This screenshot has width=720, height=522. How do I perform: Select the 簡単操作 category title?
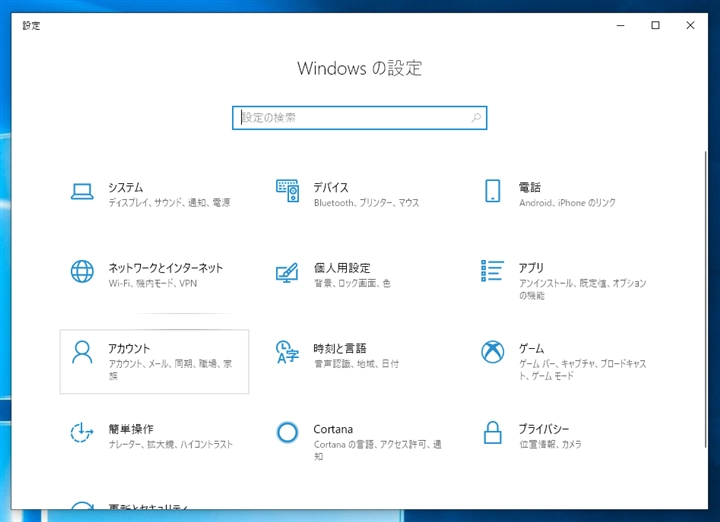131,429
